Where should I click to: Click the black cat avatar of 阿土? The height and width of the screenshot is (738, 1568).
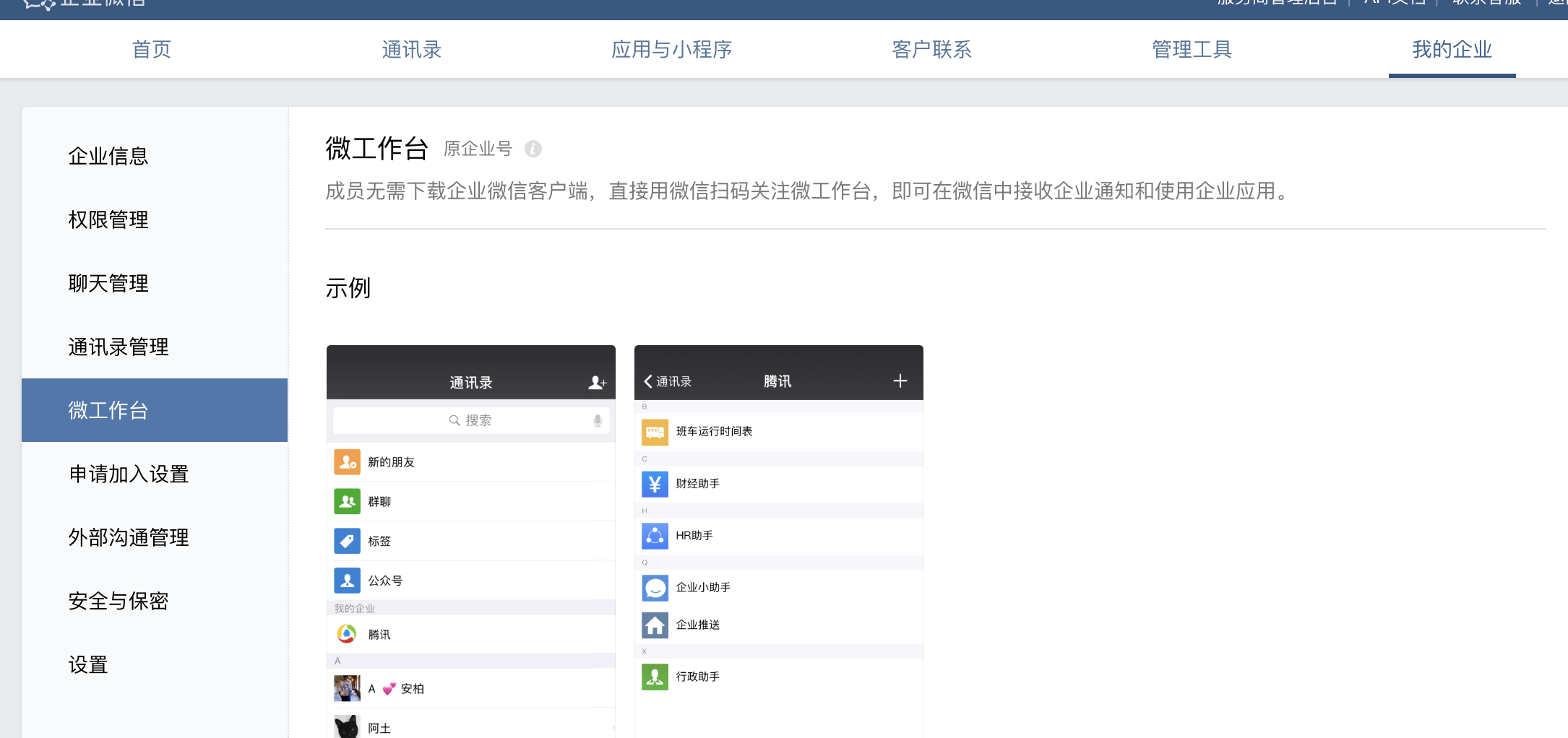tap(348, 726)
